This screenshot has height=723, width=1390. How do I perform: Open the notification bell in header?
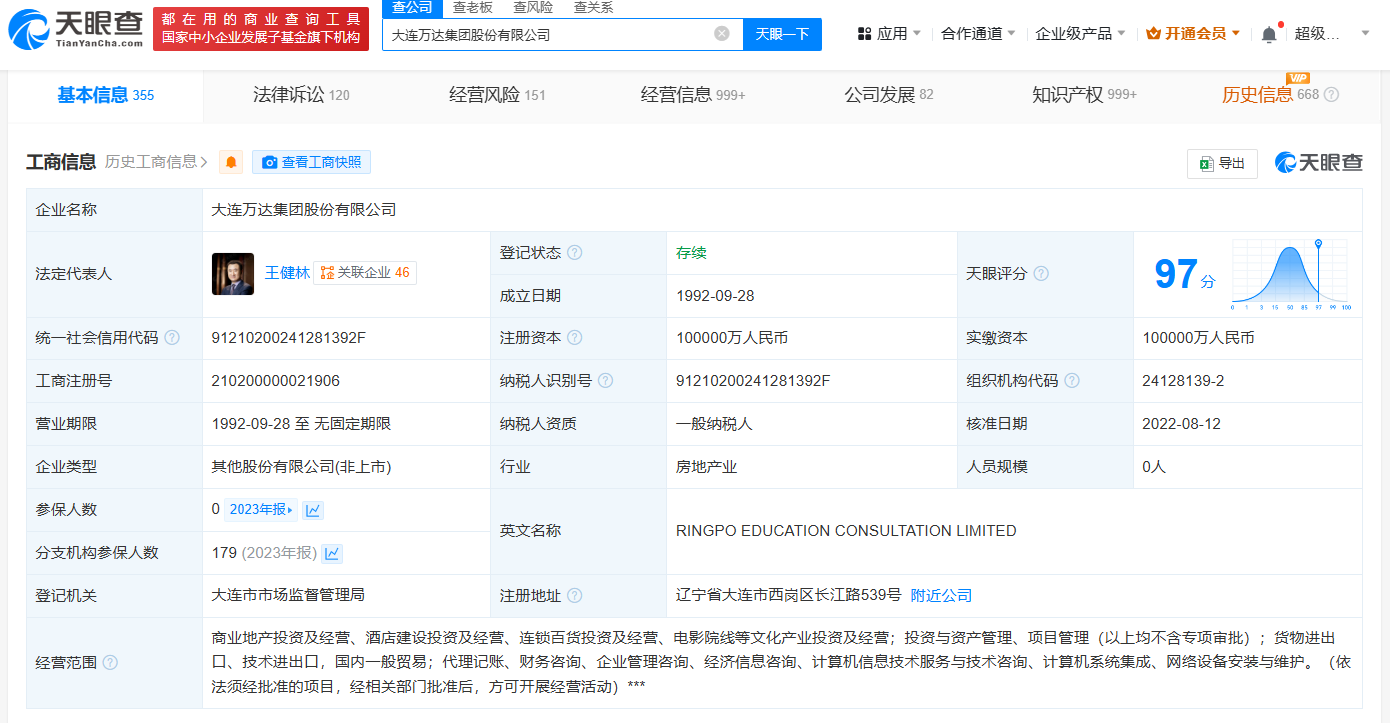point(1268,34)
